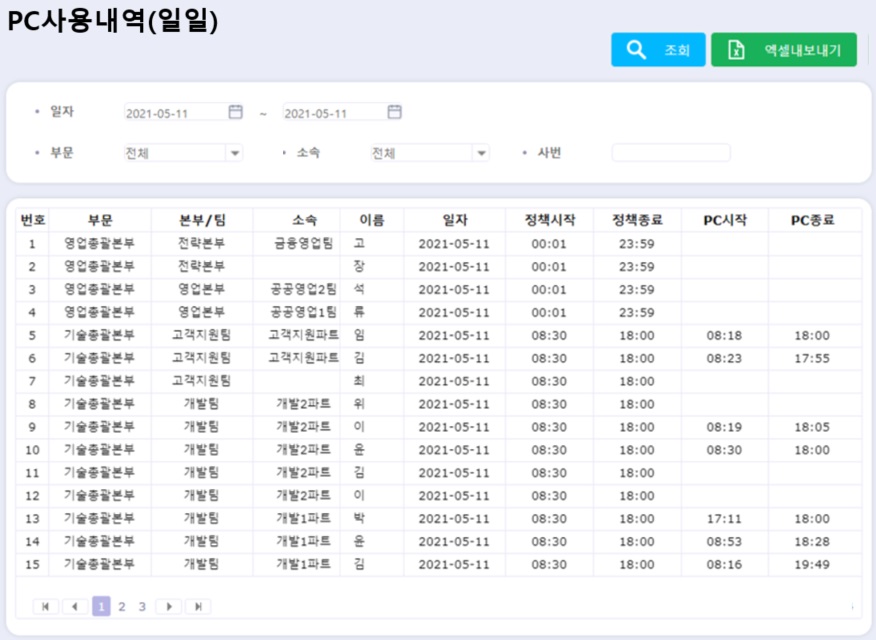876x640 pixels.
Task: Click PC종료 value 17:55 in row 6
Action: 812,359
